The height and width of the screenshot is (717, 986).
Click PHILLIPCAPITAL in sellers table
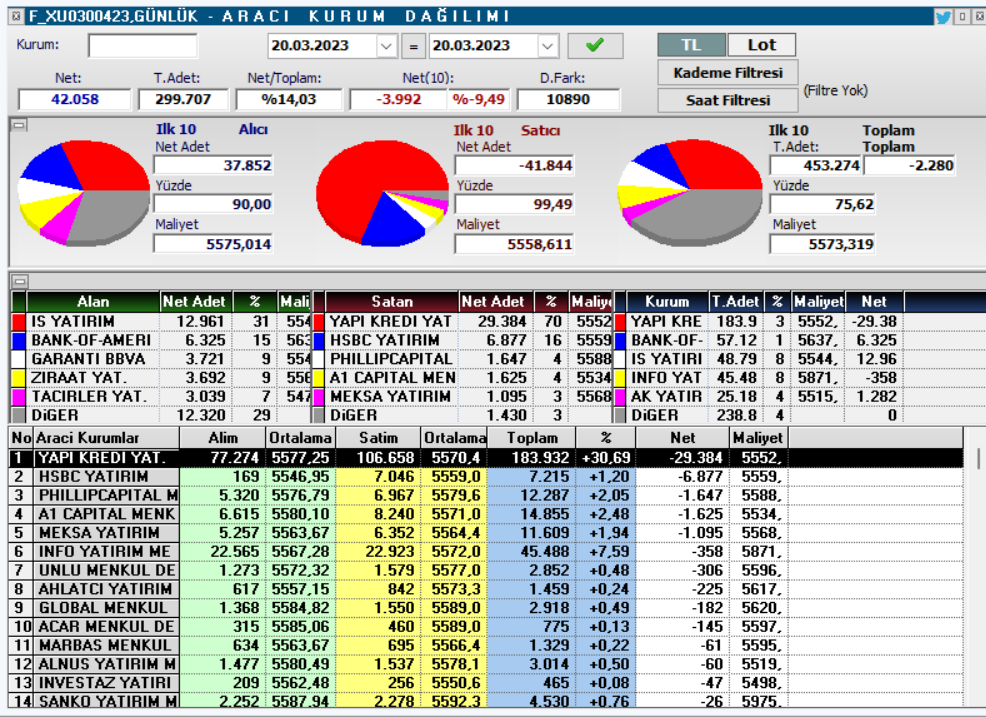pos(391,359)
